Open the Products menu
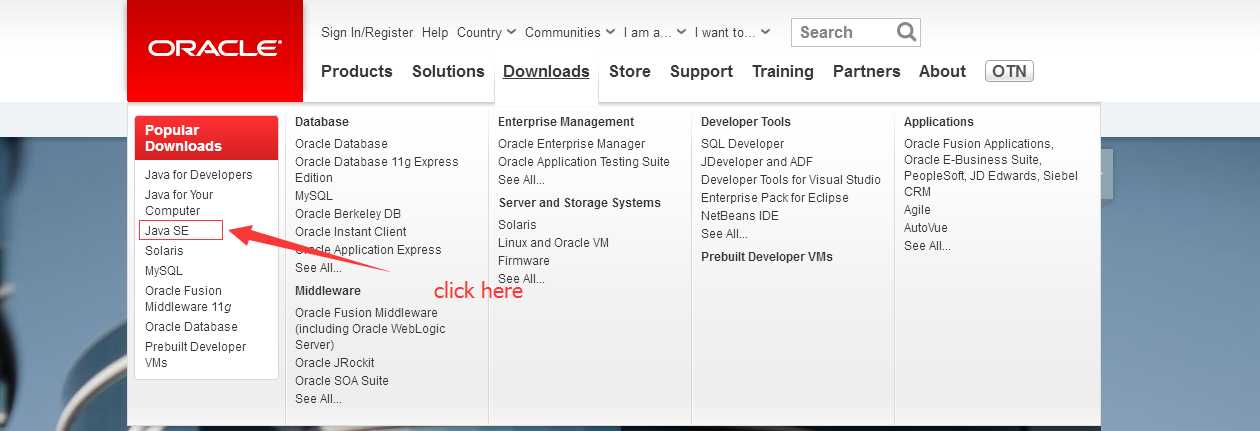This screenshot has width=1260, height=431. point(356,71)
